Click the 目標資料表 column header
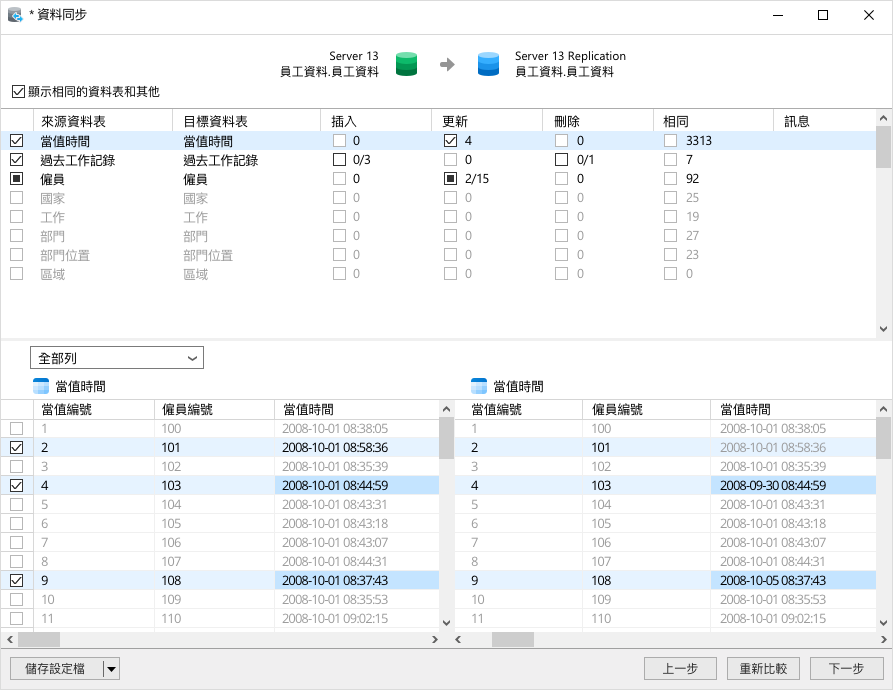The image size is (893, 690). pyautogui.click(x=246, y=121)
